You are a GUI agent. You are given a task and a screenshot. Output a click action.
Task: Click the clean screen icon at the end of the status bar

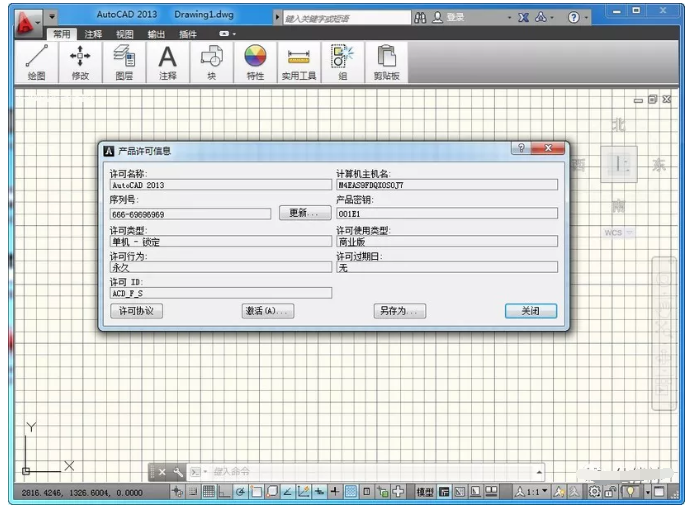click(659, 491)
